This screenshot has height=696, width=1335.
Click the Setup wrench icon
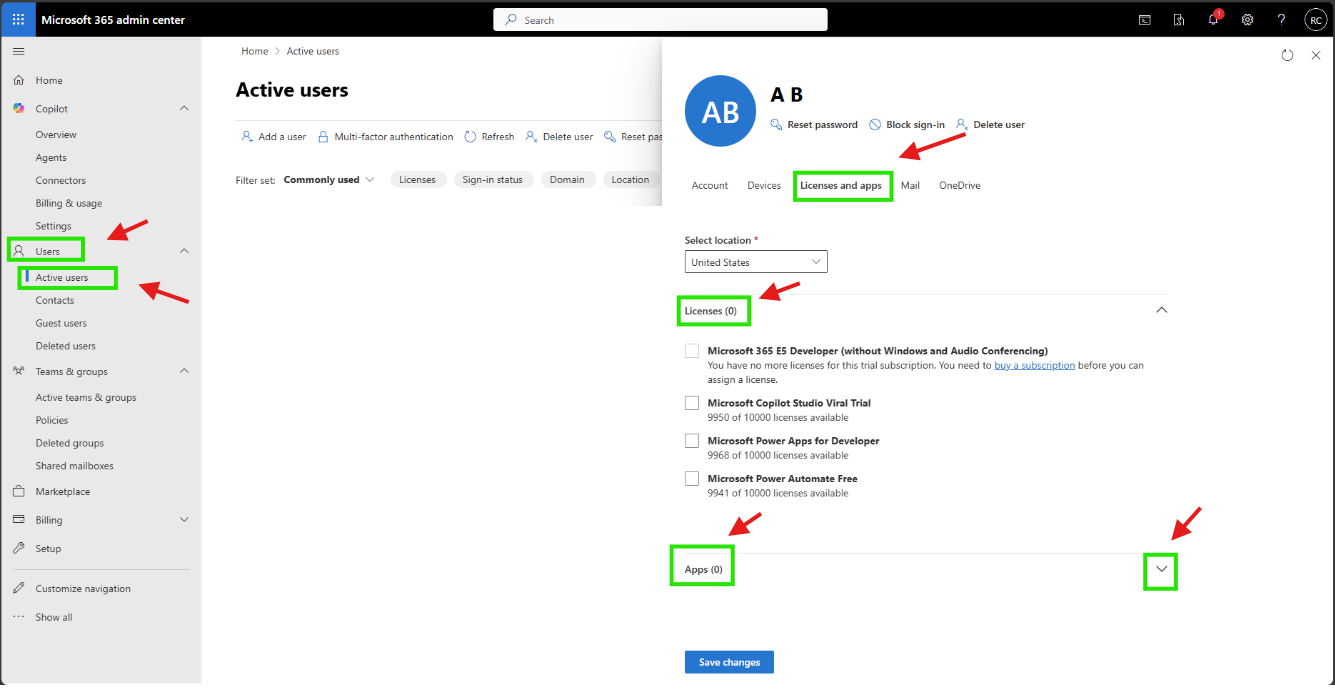click(19, 548)
